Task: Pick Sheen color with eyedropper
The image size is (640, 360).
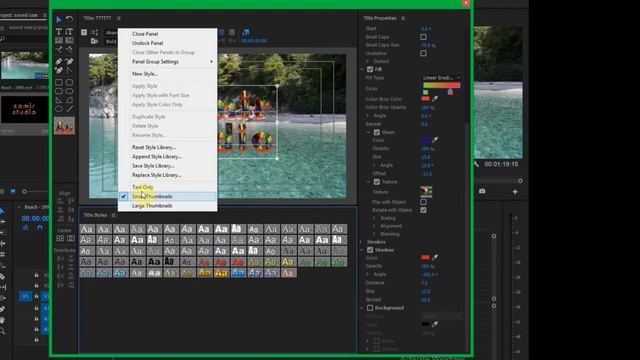Action: coord(435,140)
